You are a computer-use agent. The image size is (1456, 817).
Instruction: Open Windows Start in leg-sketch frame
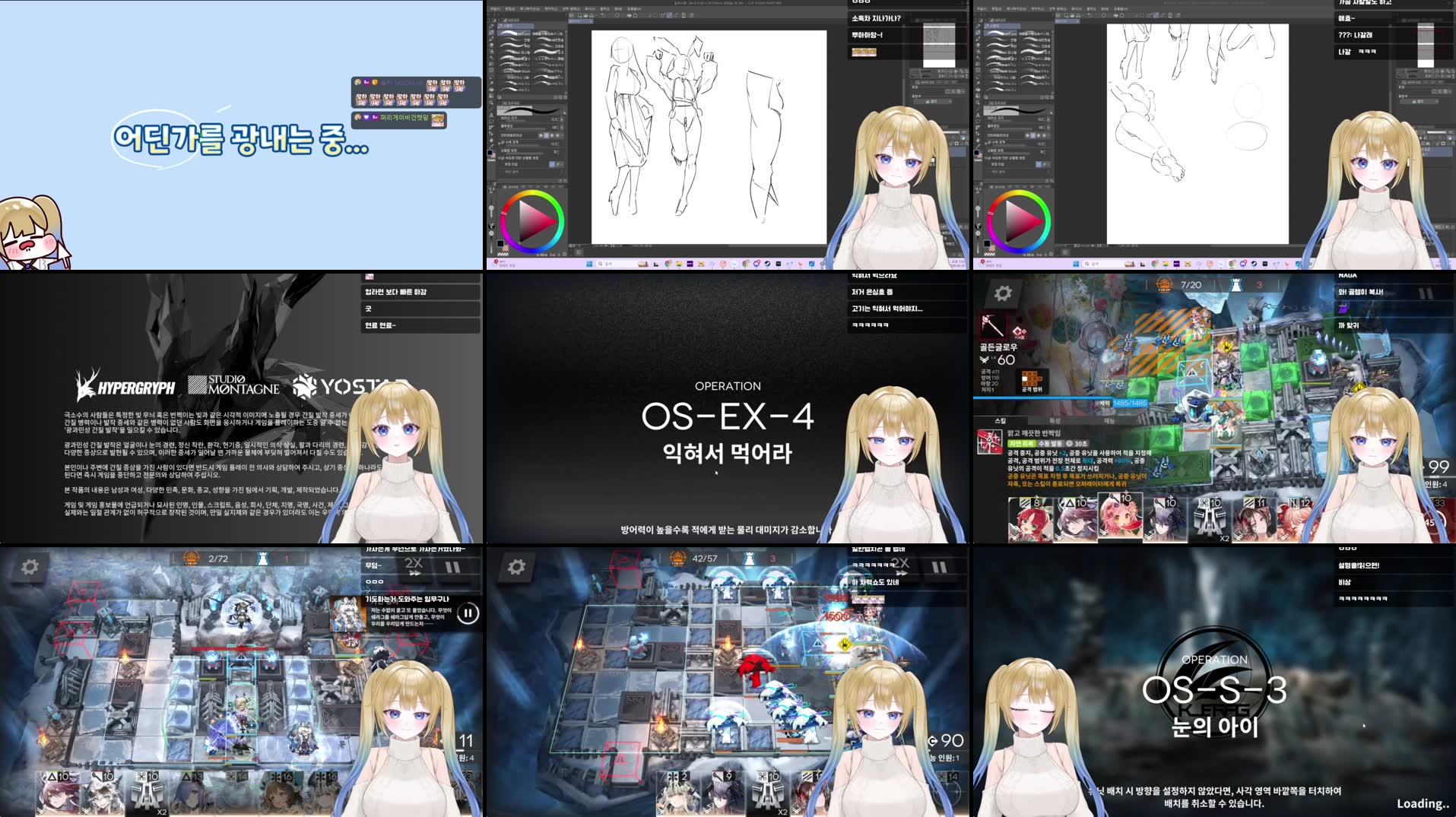tap(1076, 264)
